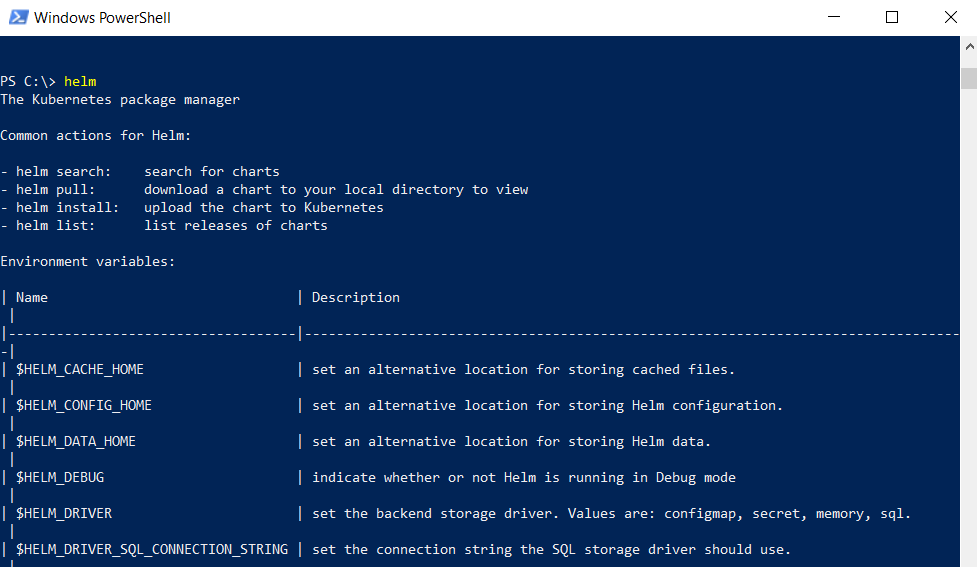Click the 'helm install:' line

[x=192, y=207]
